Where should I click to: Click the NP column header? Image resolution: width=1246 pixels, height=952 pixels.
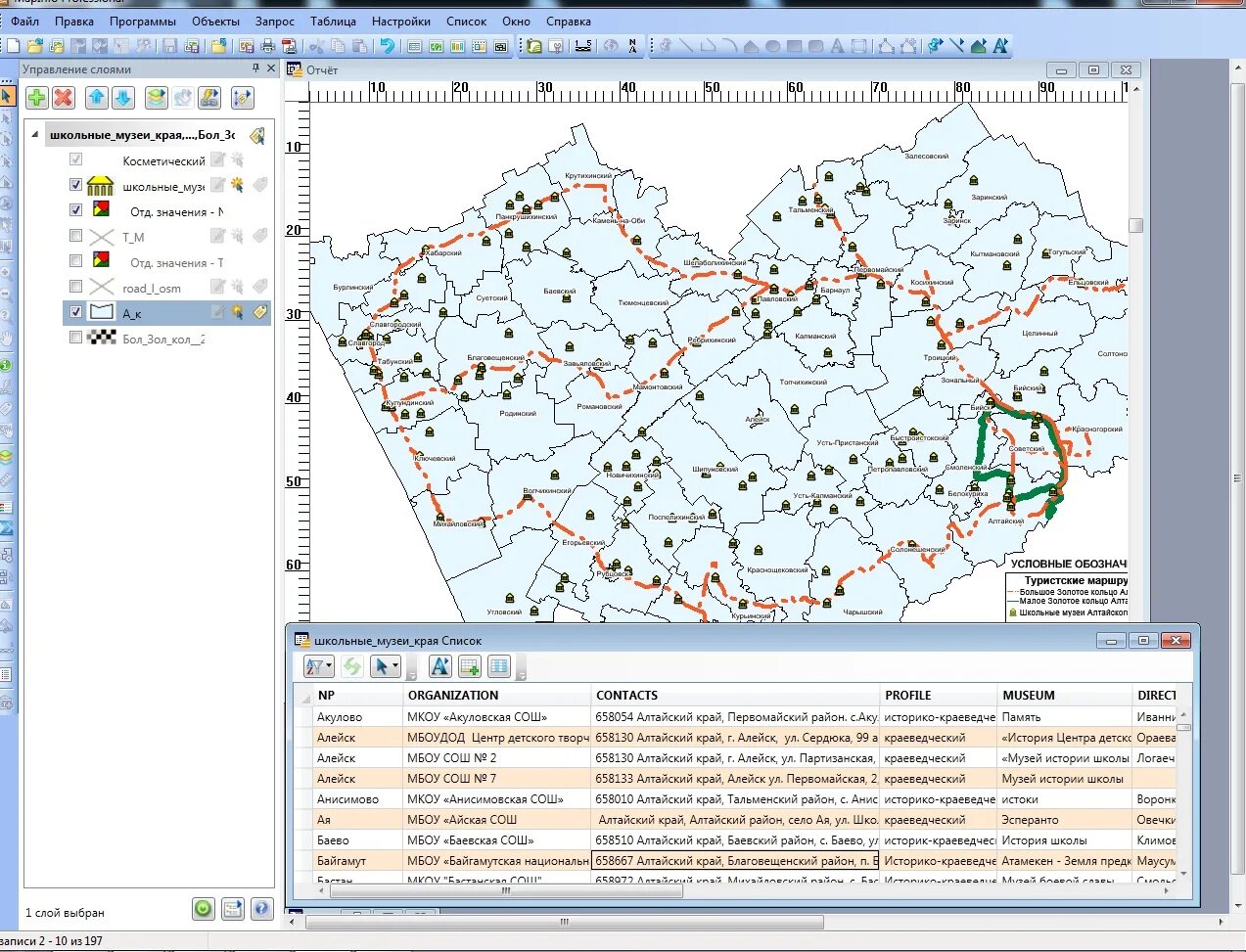point(357,695)
